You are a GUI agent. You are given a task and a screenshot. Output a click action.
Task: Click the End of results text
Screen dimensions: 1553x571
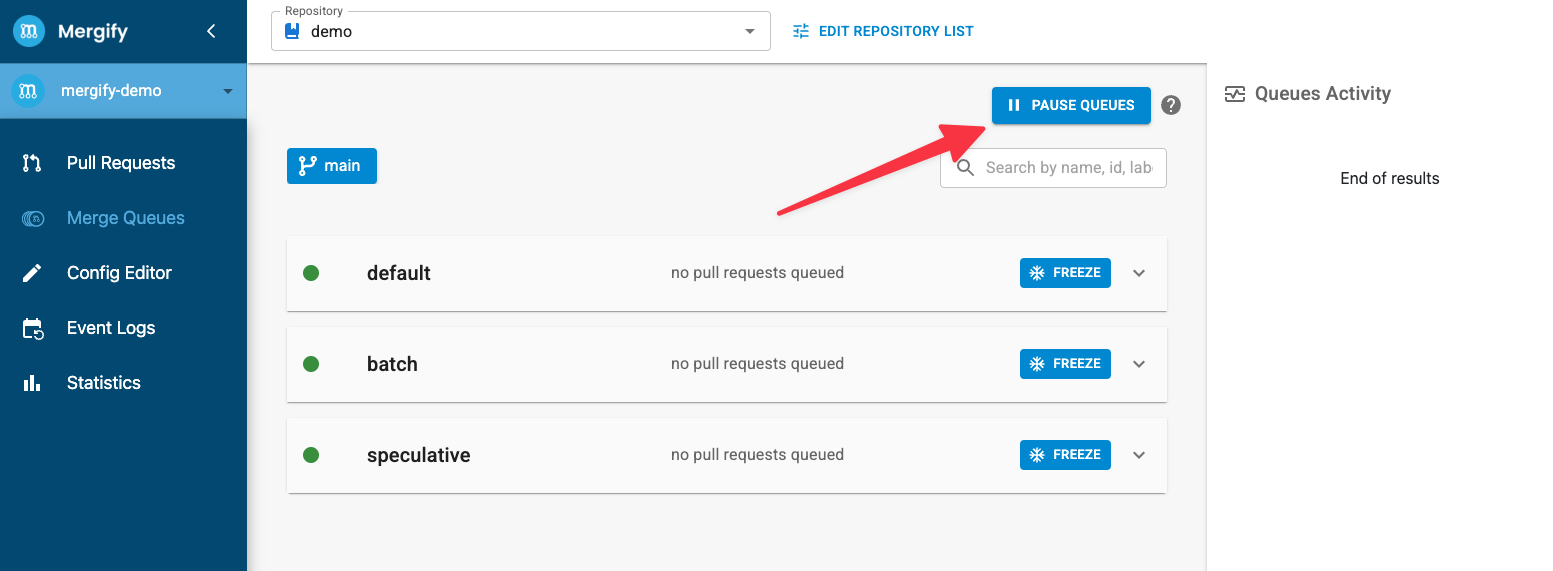pyautogui.click(x=1390, y=179)
